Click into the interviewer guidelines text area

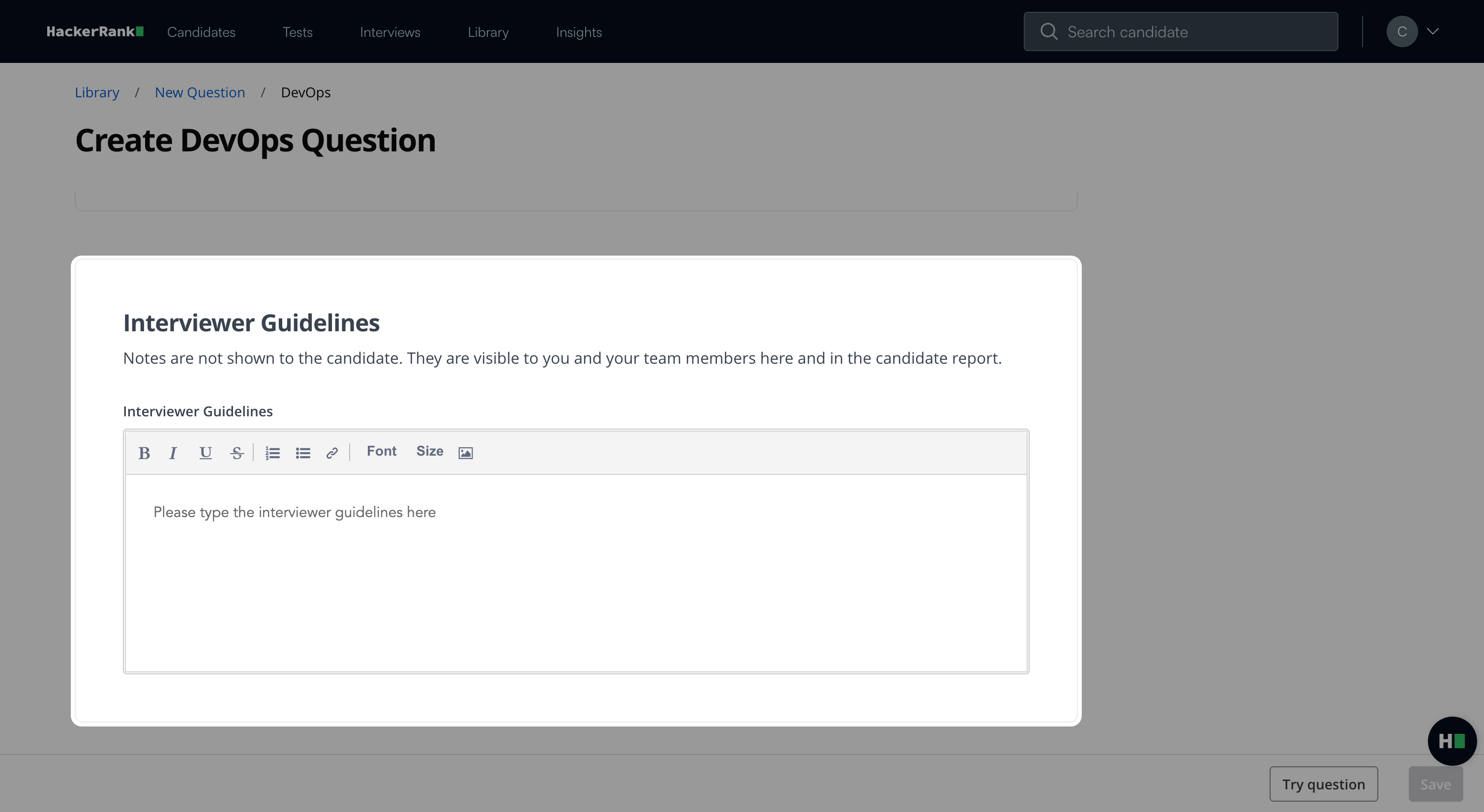pos(576,573)
